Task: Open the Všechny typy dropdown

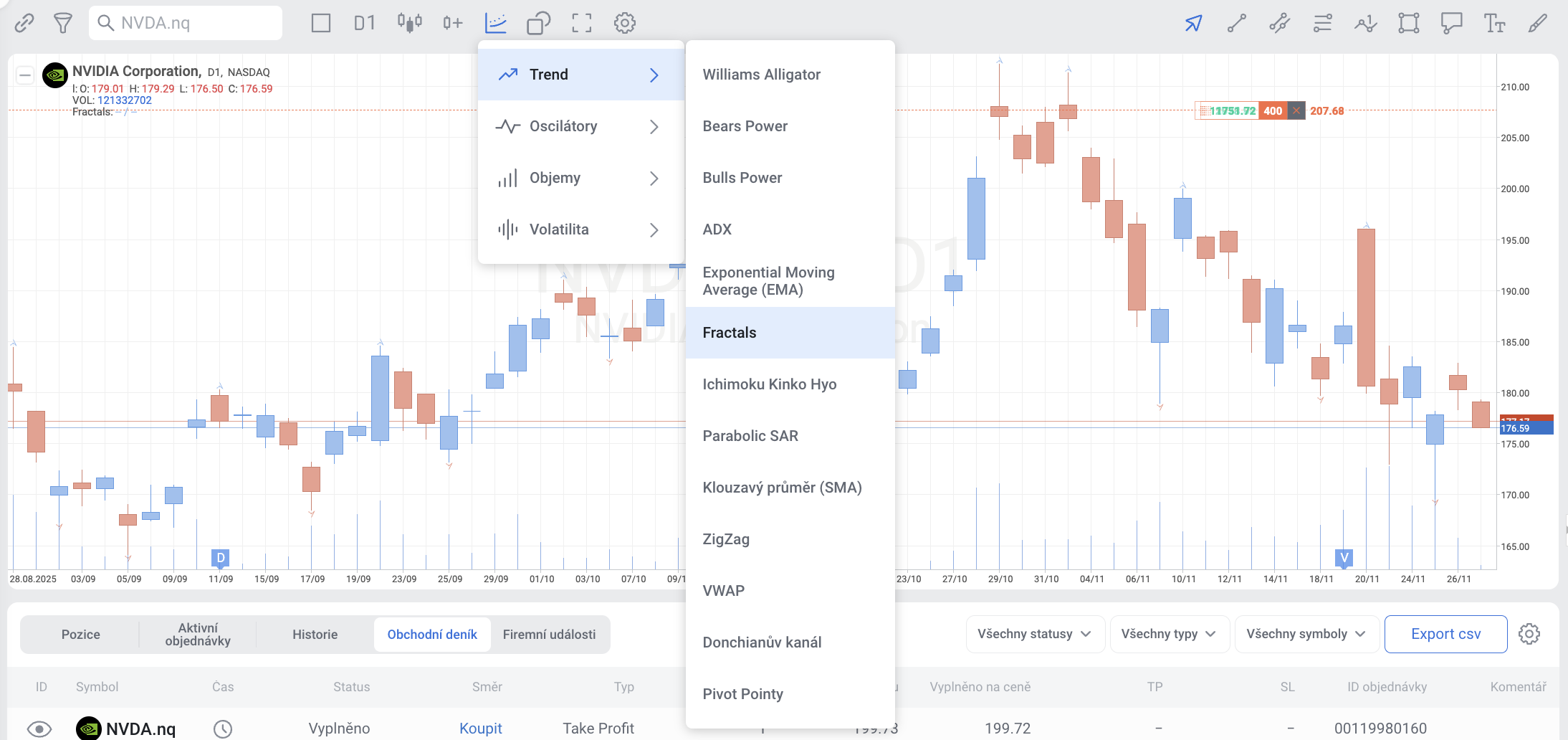Action: 1170,634
